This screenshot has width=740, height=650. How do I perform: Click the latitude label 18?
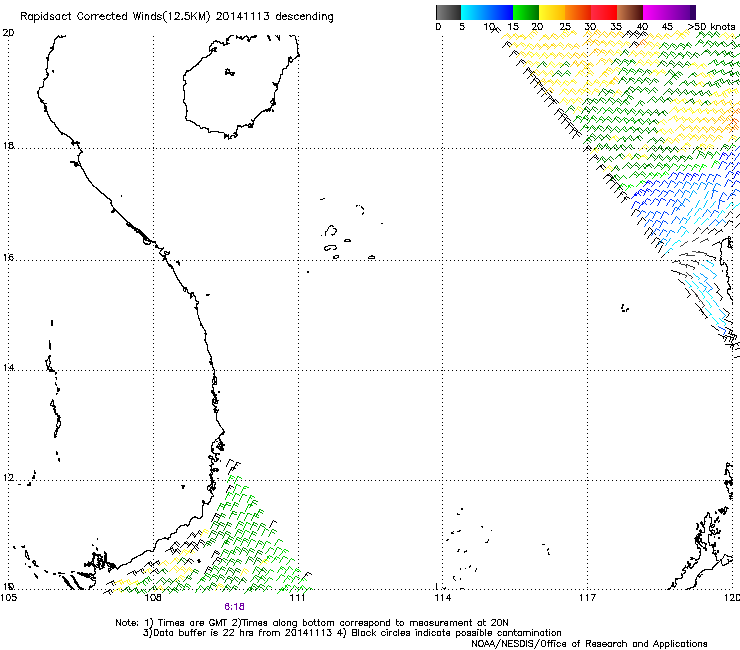pos(8,145)
